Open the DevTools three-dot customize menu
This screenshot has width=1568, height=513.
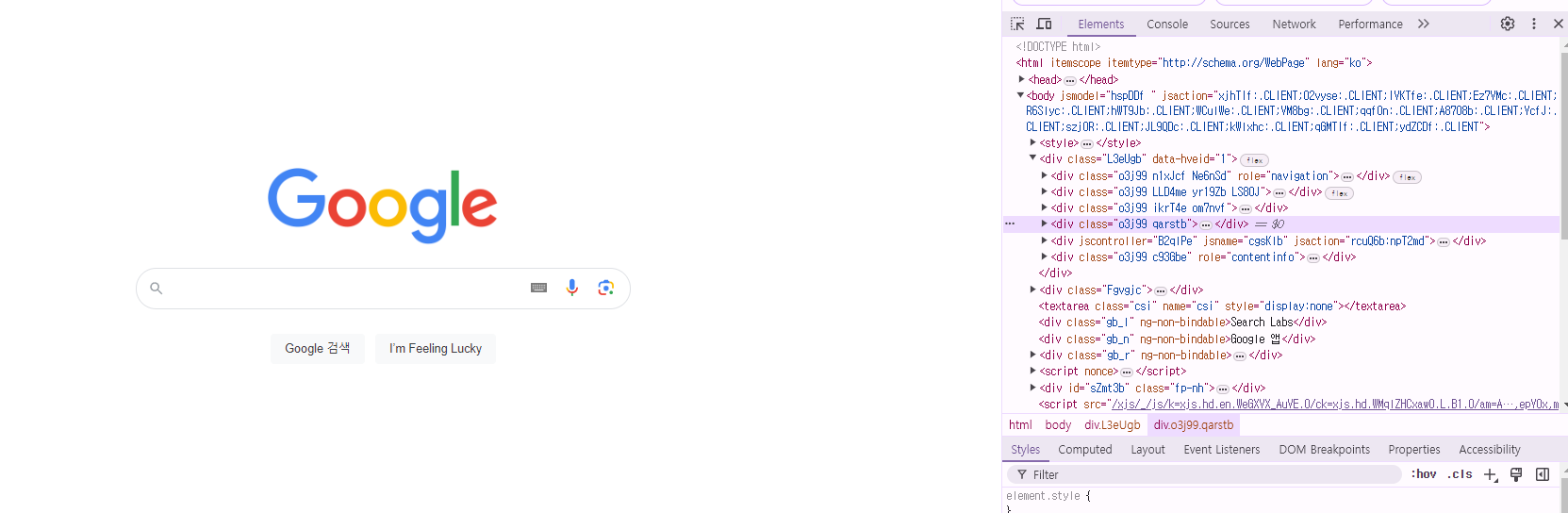(x=1534, y=24)
